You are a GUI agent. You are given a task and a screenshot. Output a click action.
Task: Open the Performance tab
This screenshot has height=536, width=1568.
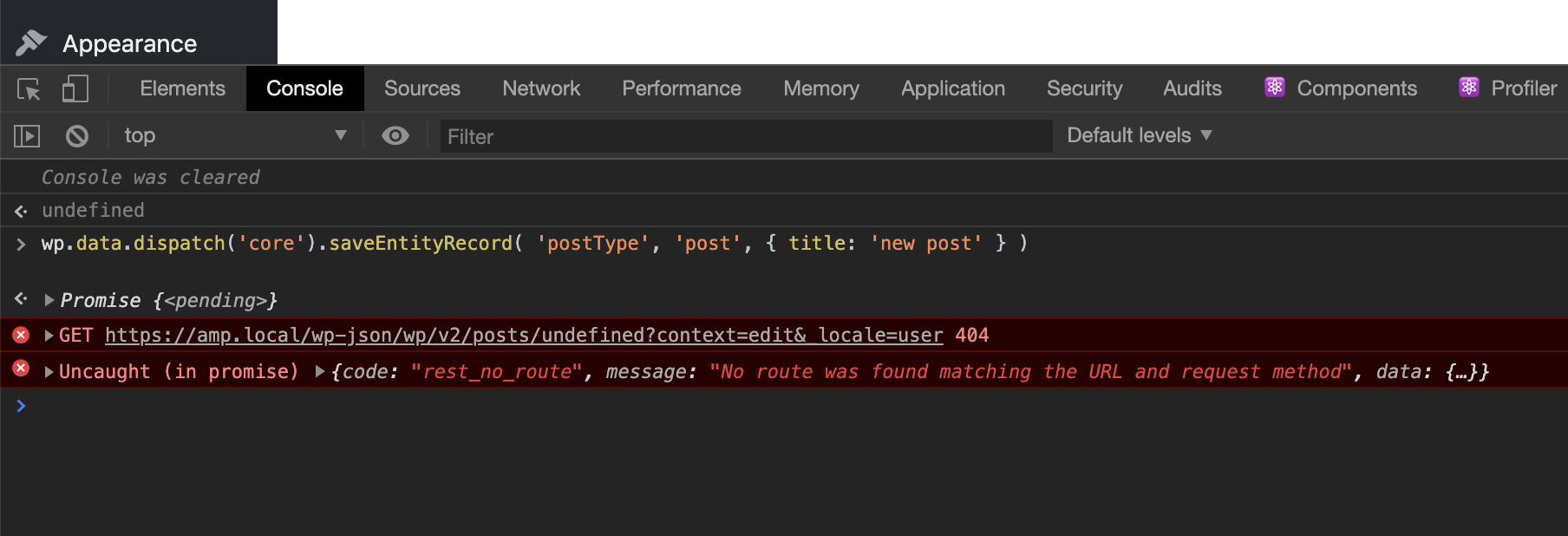pos(682,88)
